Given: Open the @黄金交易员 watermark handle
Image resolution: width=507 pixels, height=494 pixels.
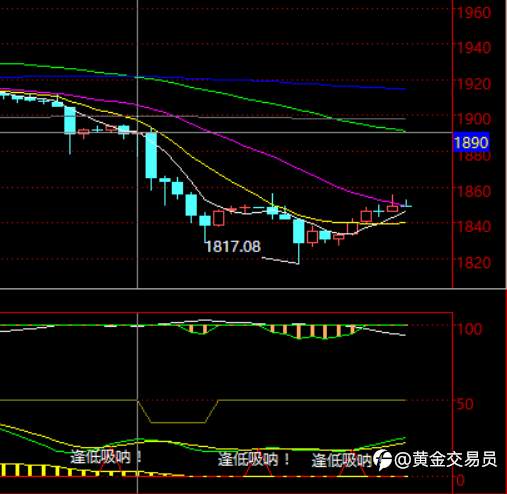Looking at the screenshot, I should click(x=446, y=459).
